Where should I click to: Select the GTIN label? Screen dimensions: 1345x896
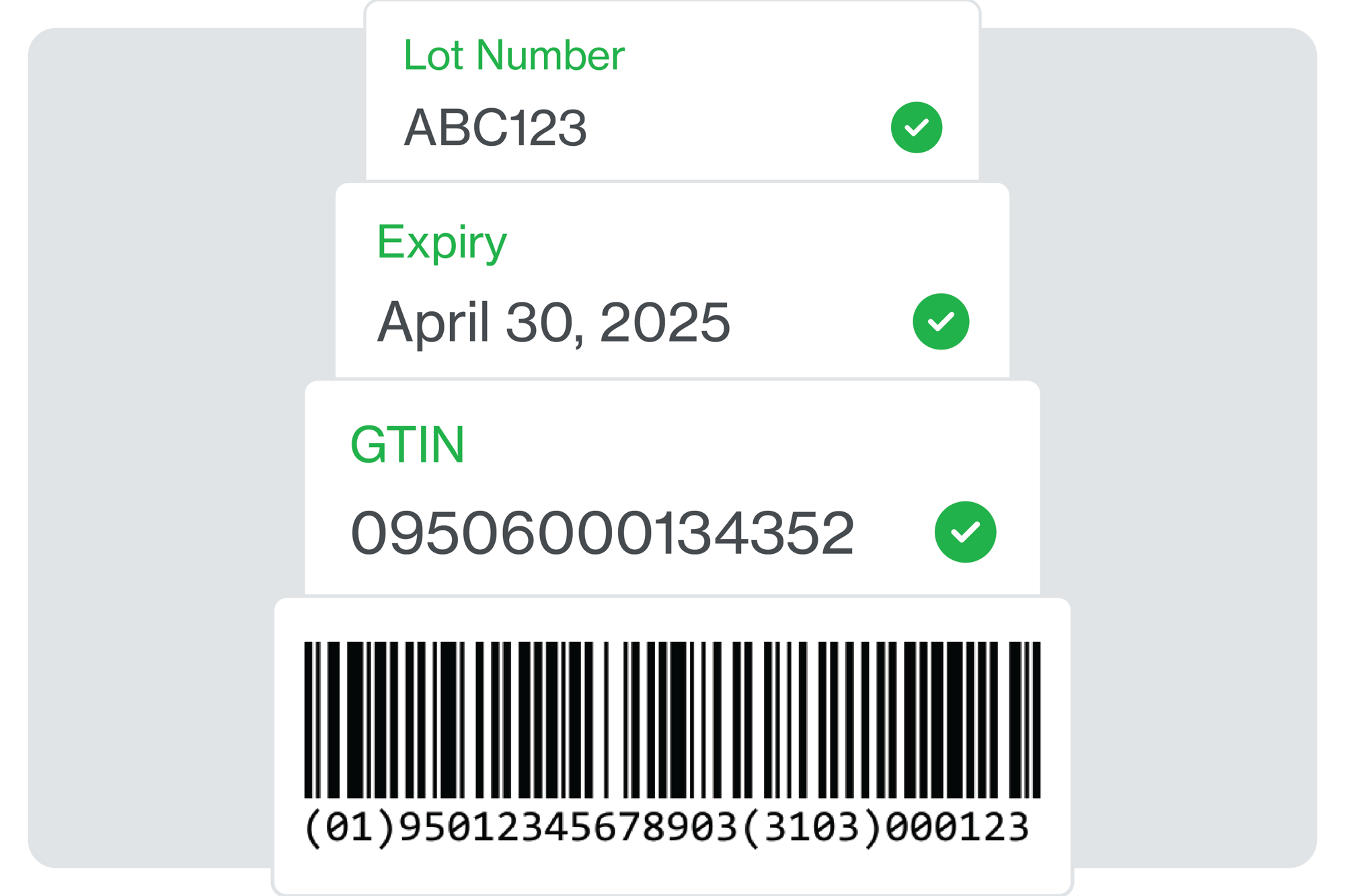408,444
